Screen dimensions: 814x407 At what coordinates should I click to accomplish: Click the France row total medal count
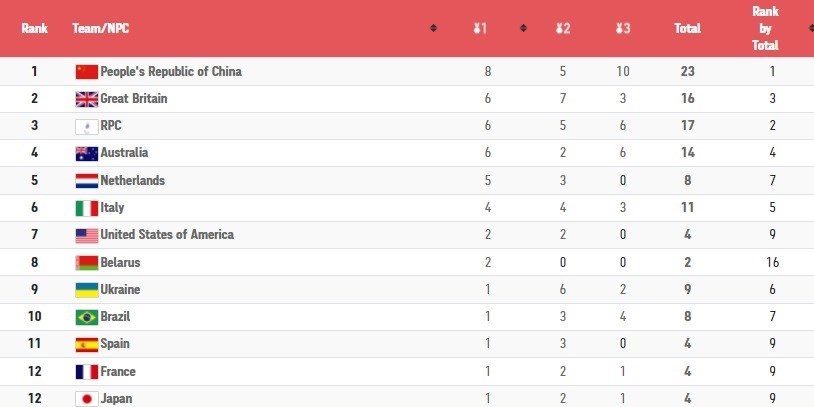click(x=687, y=371)
